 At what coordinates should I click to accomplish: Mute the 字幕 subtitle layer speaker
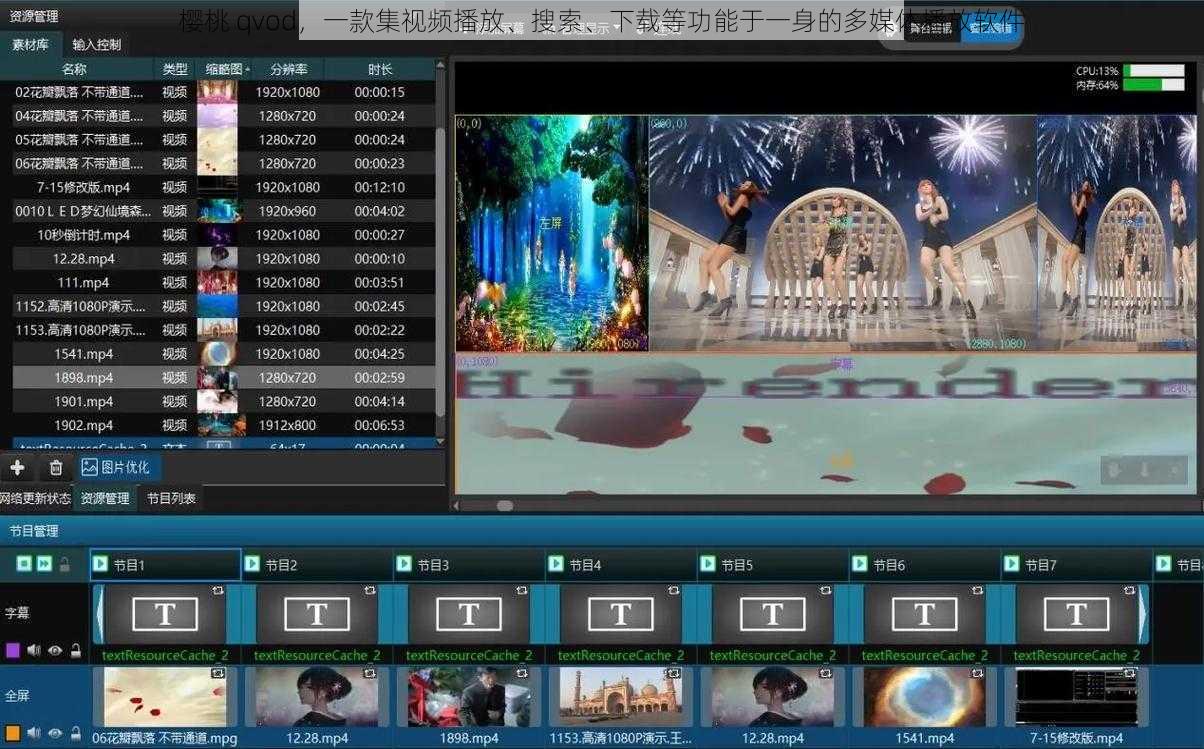[34, 650]
